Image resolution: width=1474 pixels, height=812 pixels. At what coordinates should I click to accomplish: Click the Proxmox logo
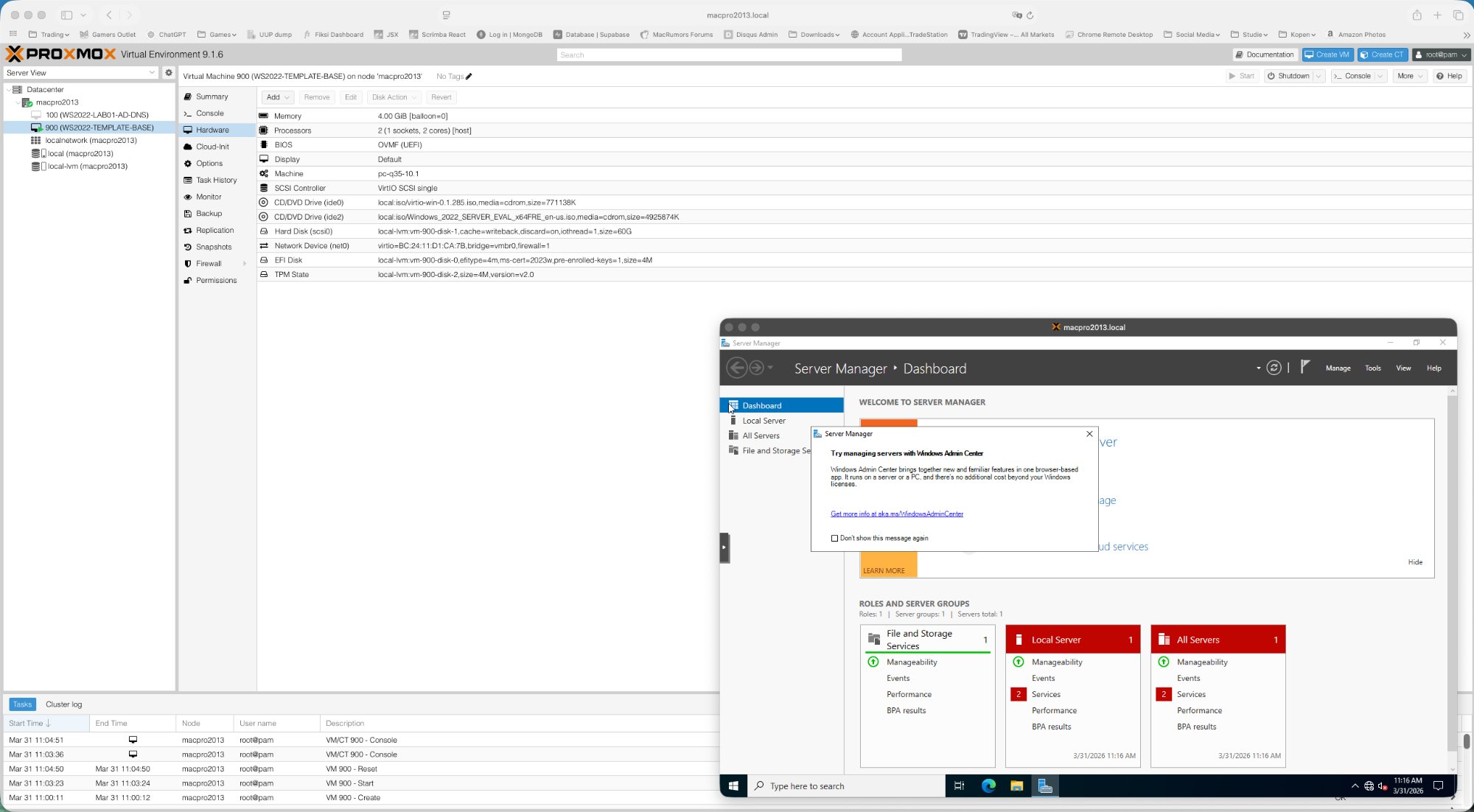59,54
